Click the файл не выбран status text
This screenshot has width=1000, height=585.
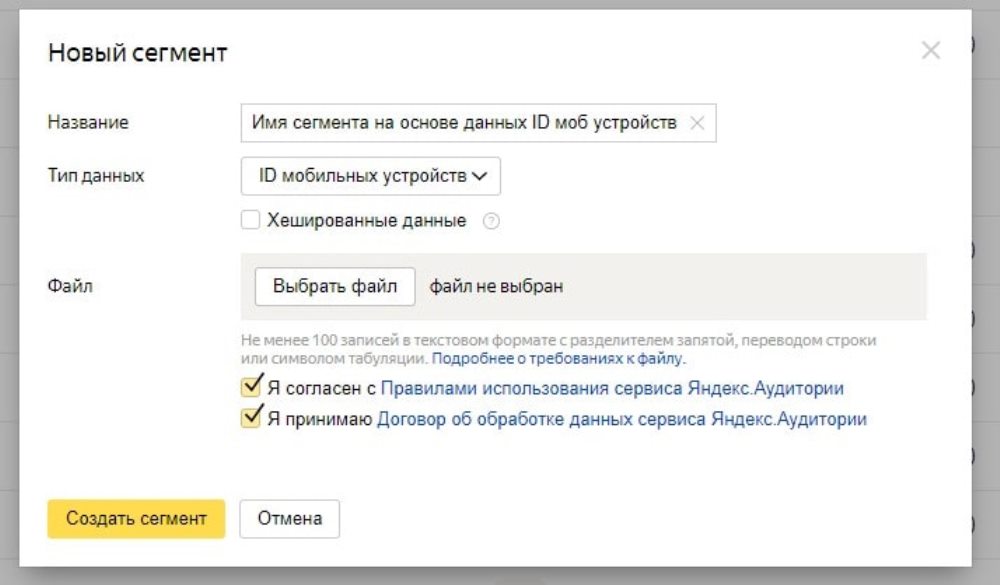pyautogui.click(x=496, y=287)
